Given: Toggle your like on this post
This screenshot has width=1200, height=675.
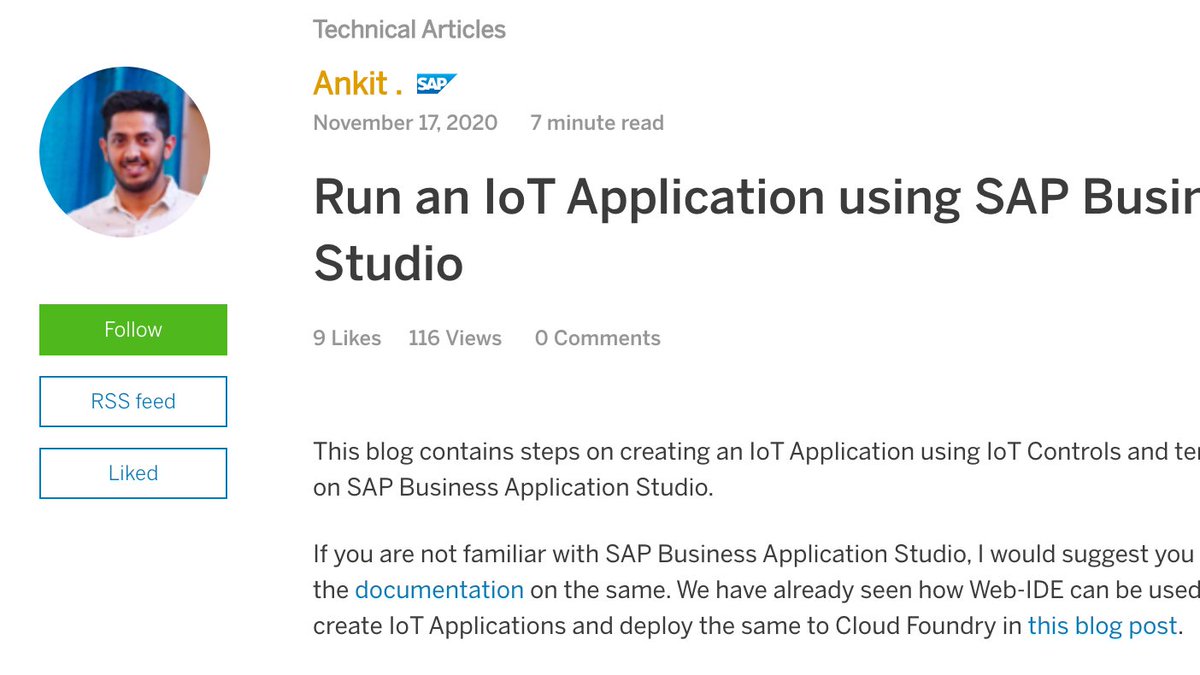Looking at the screenshot, I should pos(133,472).
